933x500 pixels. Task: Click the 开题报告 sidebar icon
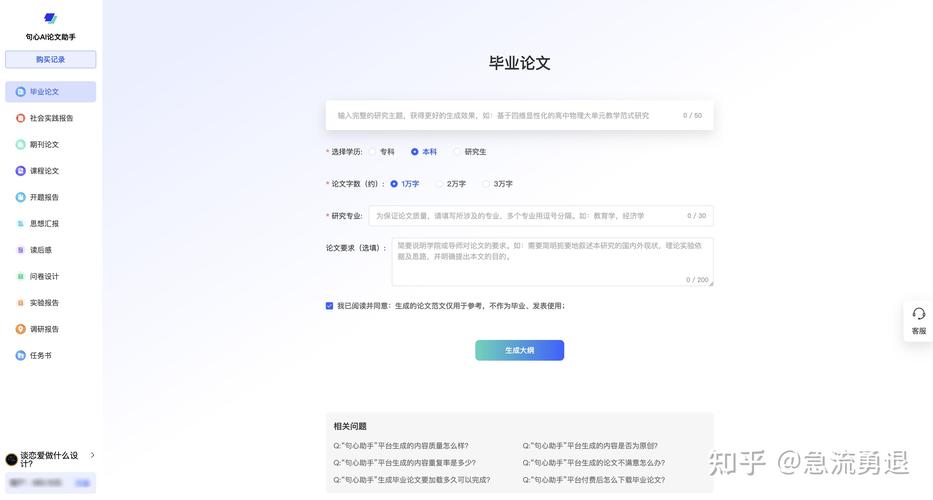coord(20,197)
